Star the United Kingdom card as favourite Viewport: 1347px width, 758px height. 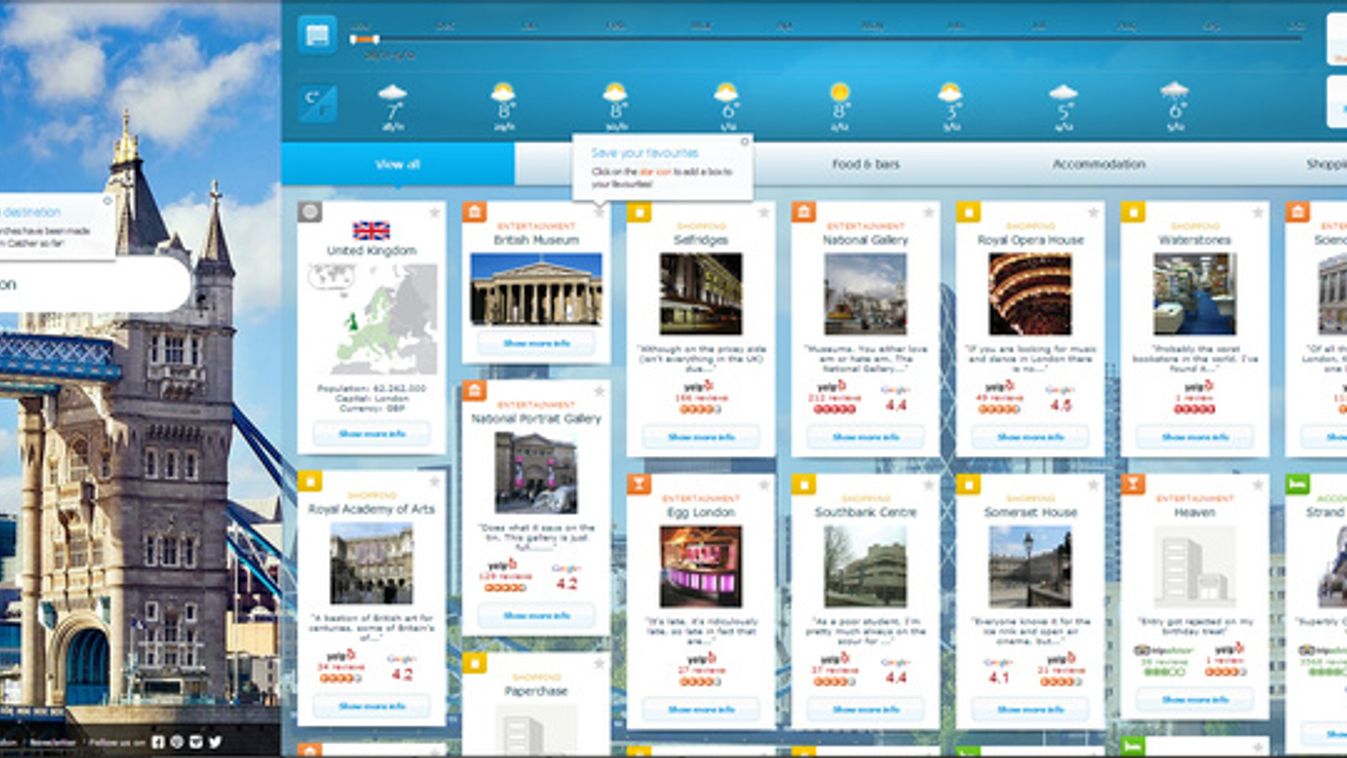click(434, 212)
